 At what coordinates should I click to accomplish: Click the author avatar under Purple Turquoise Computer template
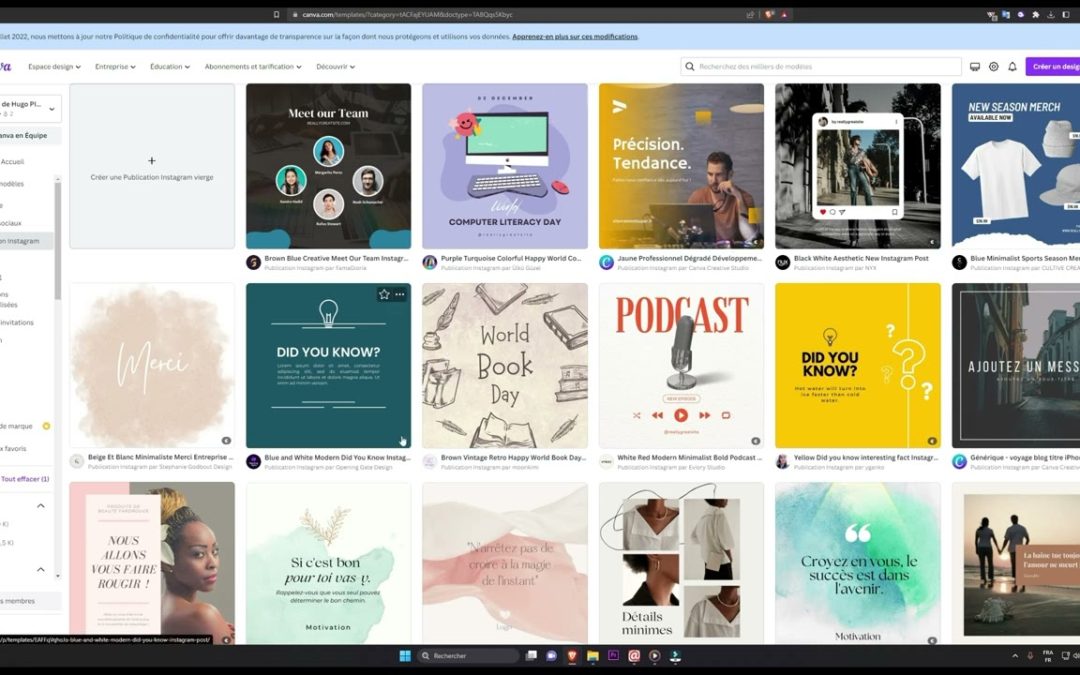pyautogui.click(x=430, y=262)
